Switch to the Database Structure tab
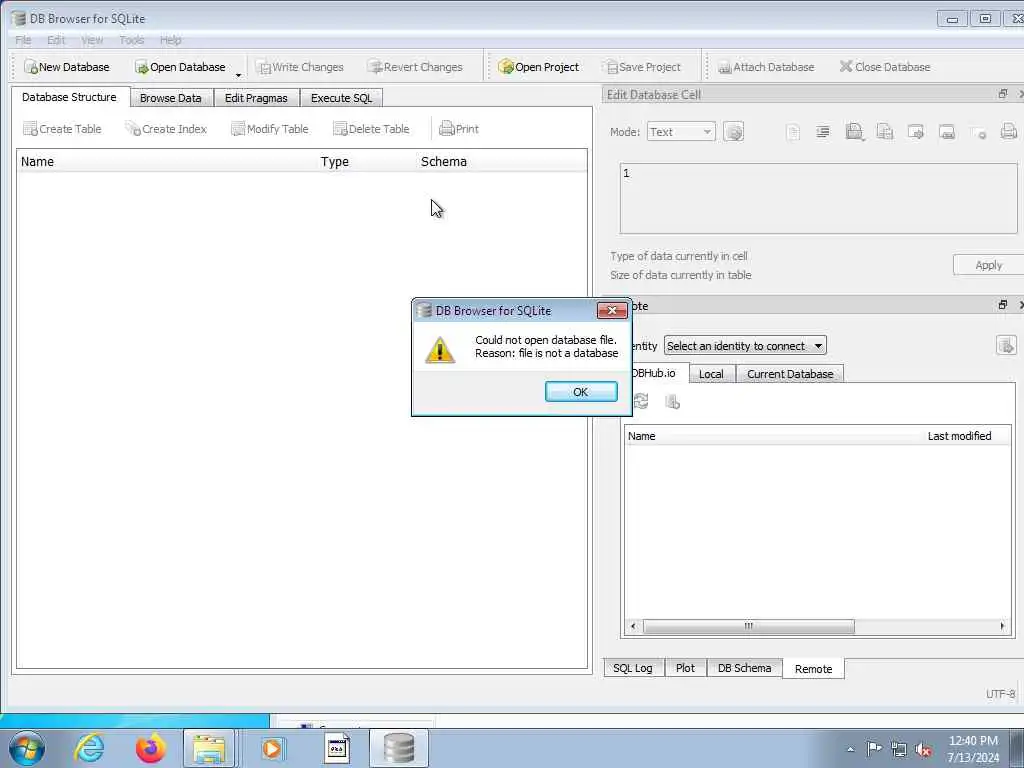This screenshot has height=768, width=1024. pos(69,97)
